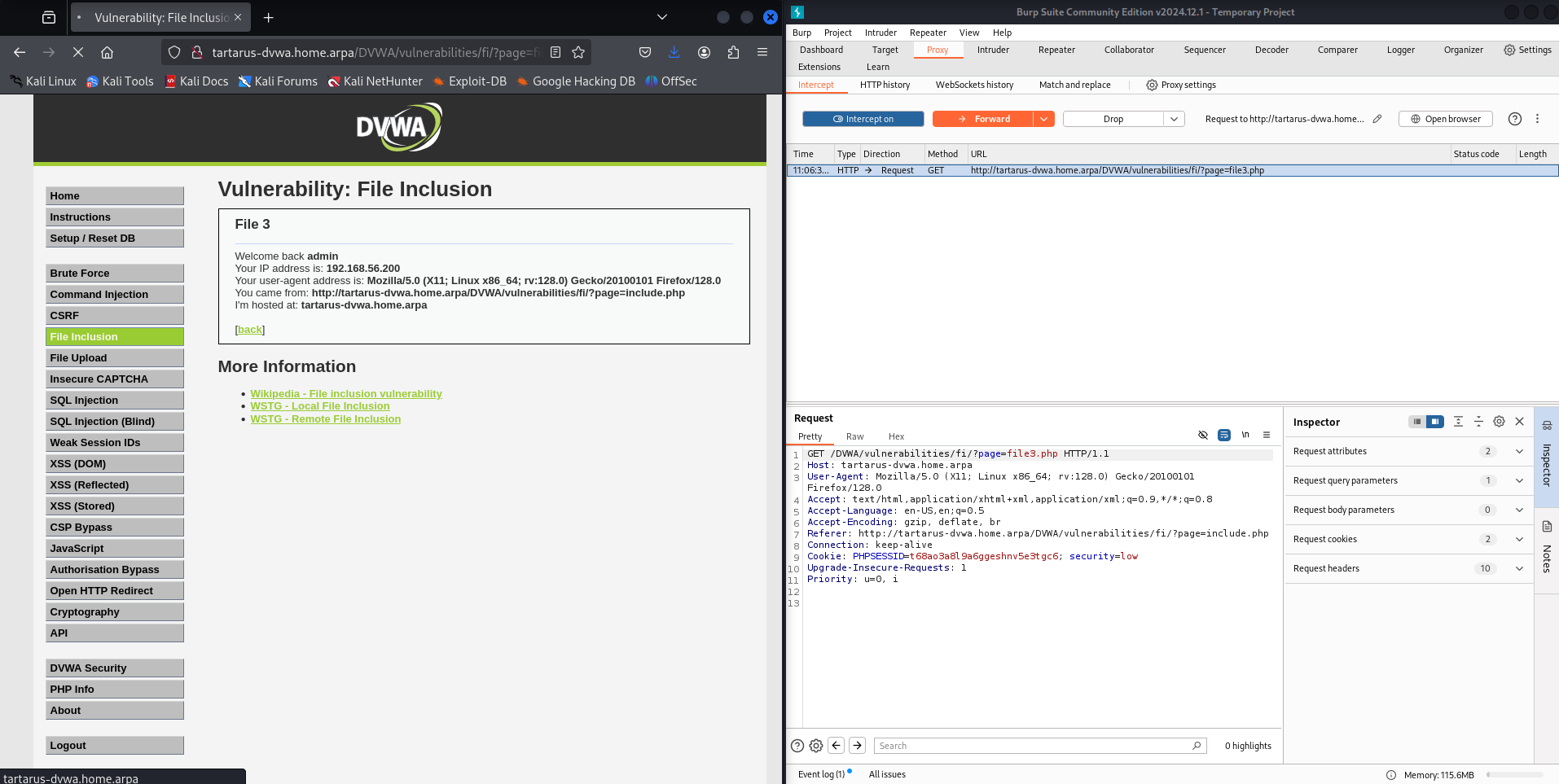Click the Inspector settings gear icon

click(x=1499, y=422)
